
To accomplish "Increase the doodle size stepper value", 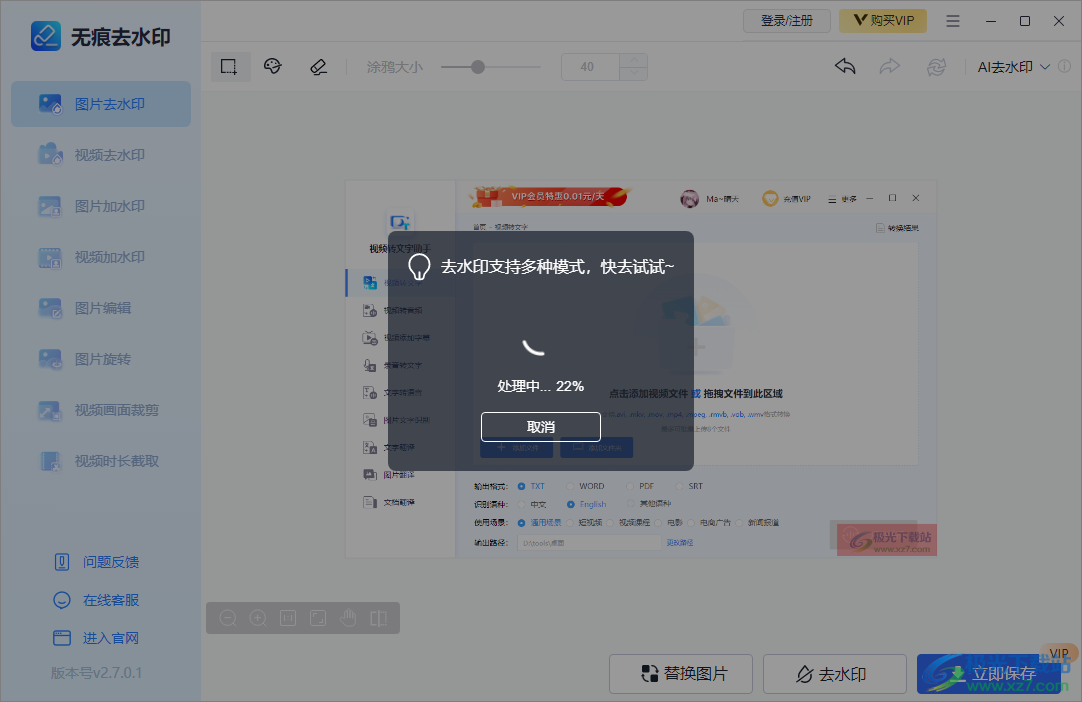I will 633,60.
